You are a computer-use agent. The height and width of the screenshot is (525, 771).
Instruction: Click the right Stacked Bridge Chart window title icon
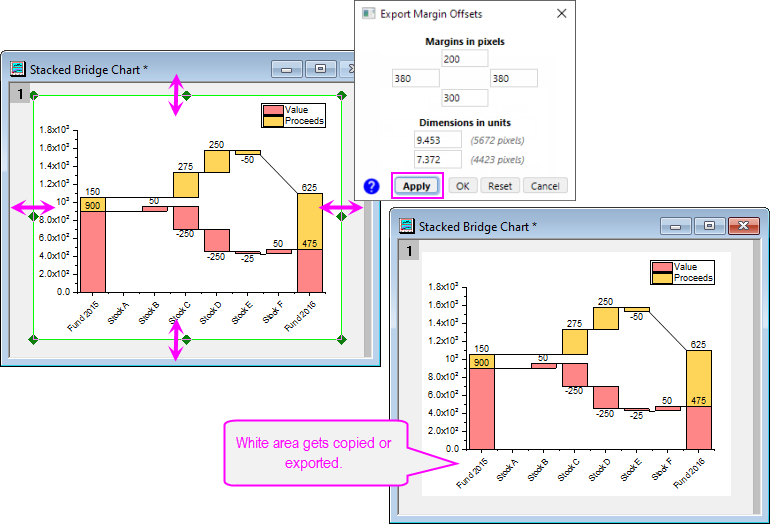tap(407, 227)
